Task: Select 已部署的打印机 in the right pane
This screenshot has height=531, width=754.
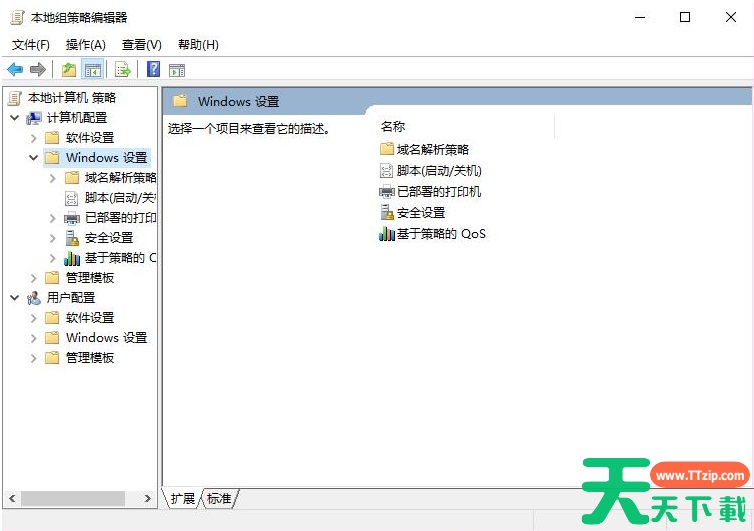Action: click(438, 191)
